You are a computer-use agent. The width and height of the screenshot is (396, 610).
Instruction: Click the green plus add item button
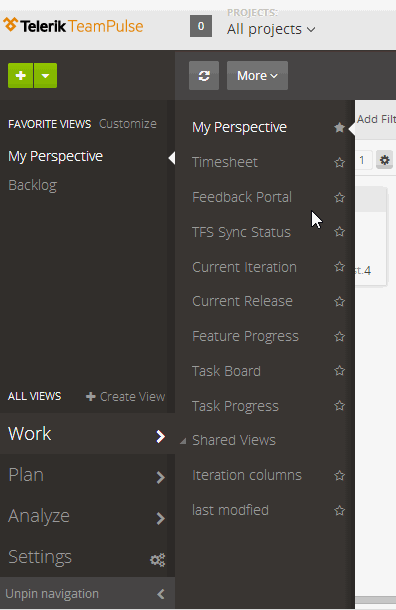21,75
